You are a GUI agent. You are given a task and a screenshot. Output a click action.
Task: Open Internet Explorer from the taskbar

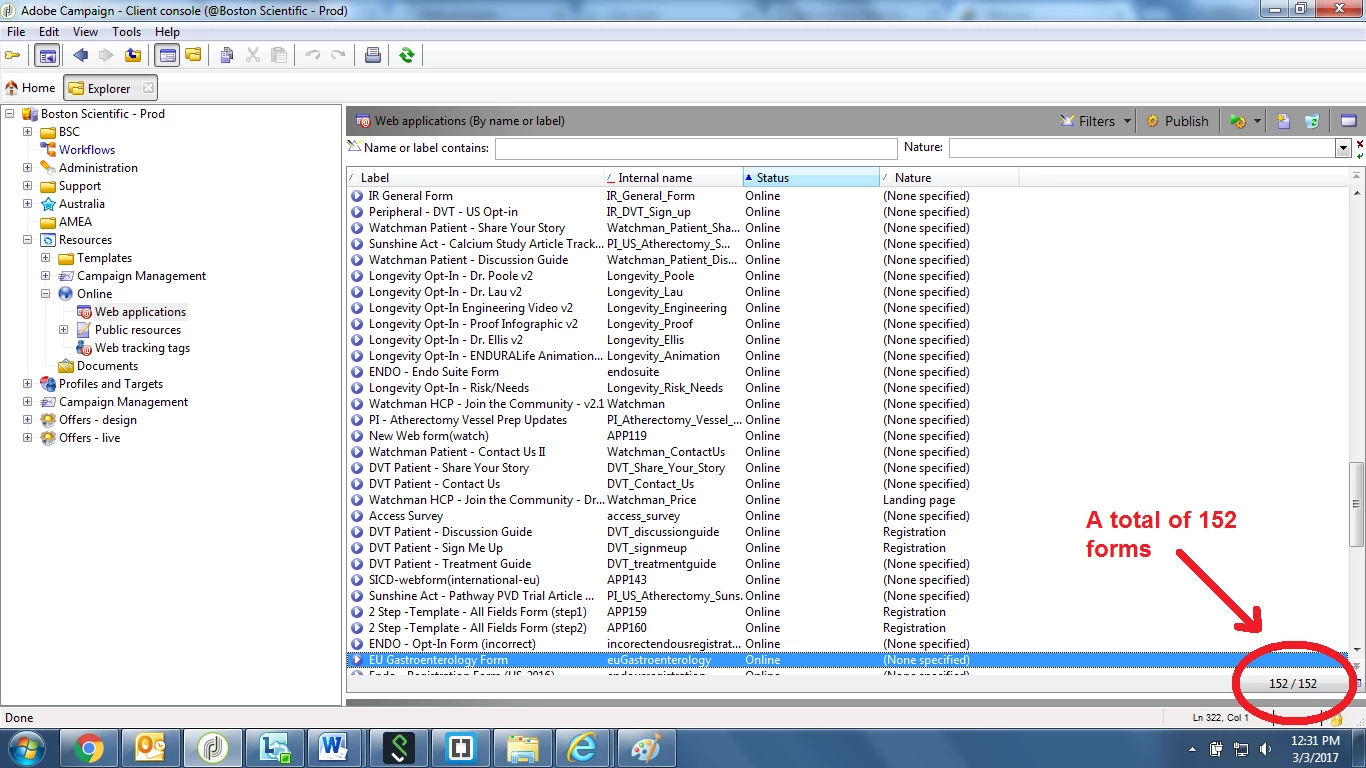[x=584, y=748]
